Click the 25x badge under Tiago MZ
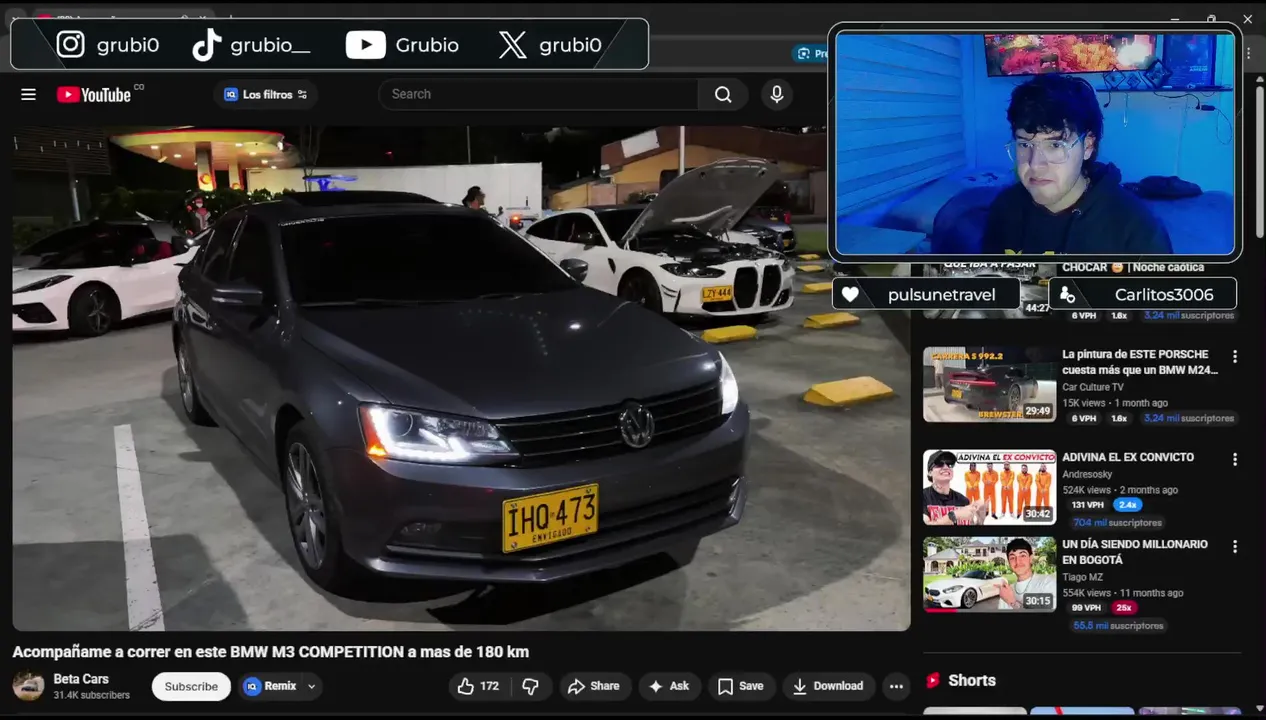 tap(1124, 608)
